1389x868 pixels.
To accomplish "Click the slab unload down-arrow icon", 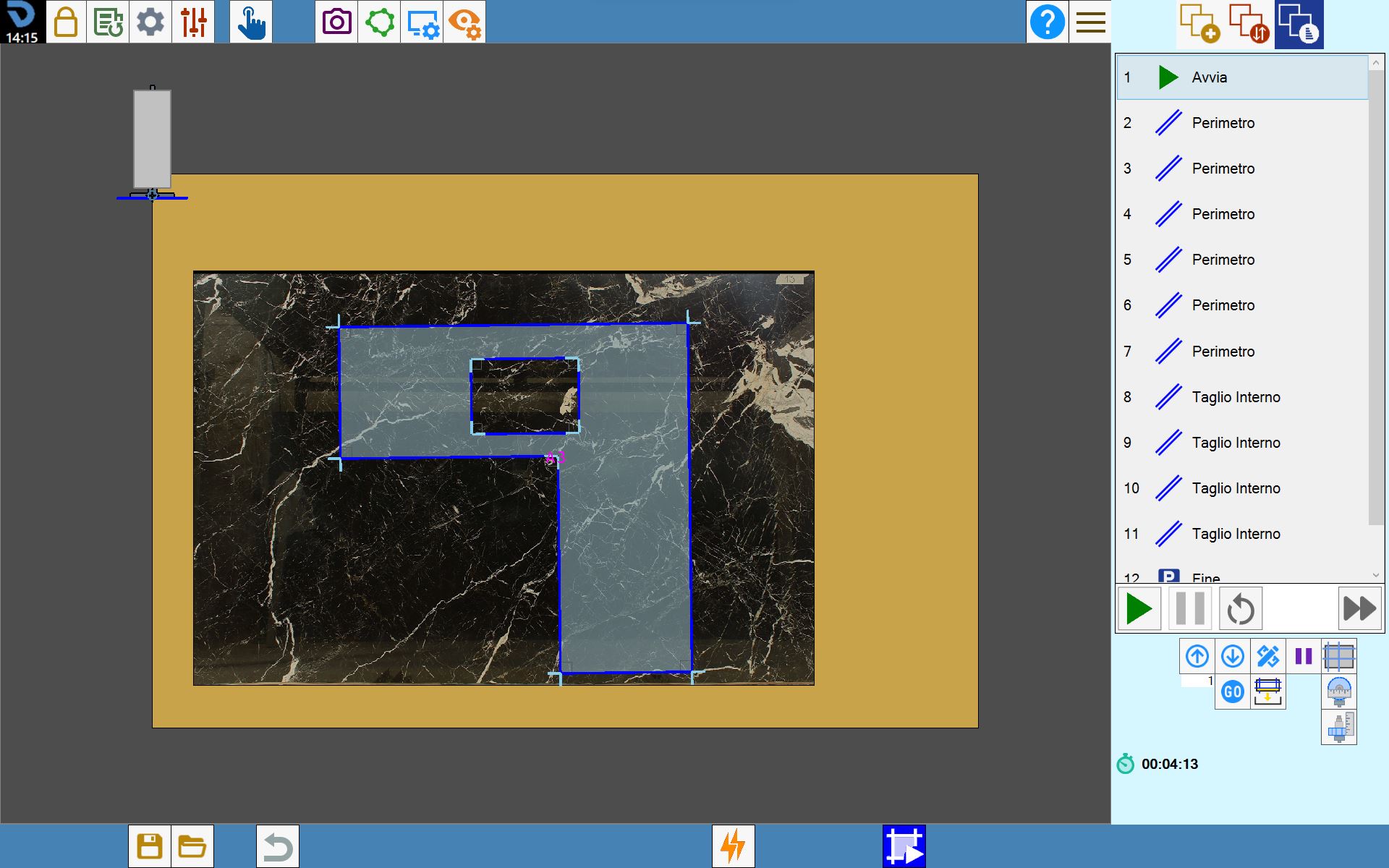I will click(1268, 692).
